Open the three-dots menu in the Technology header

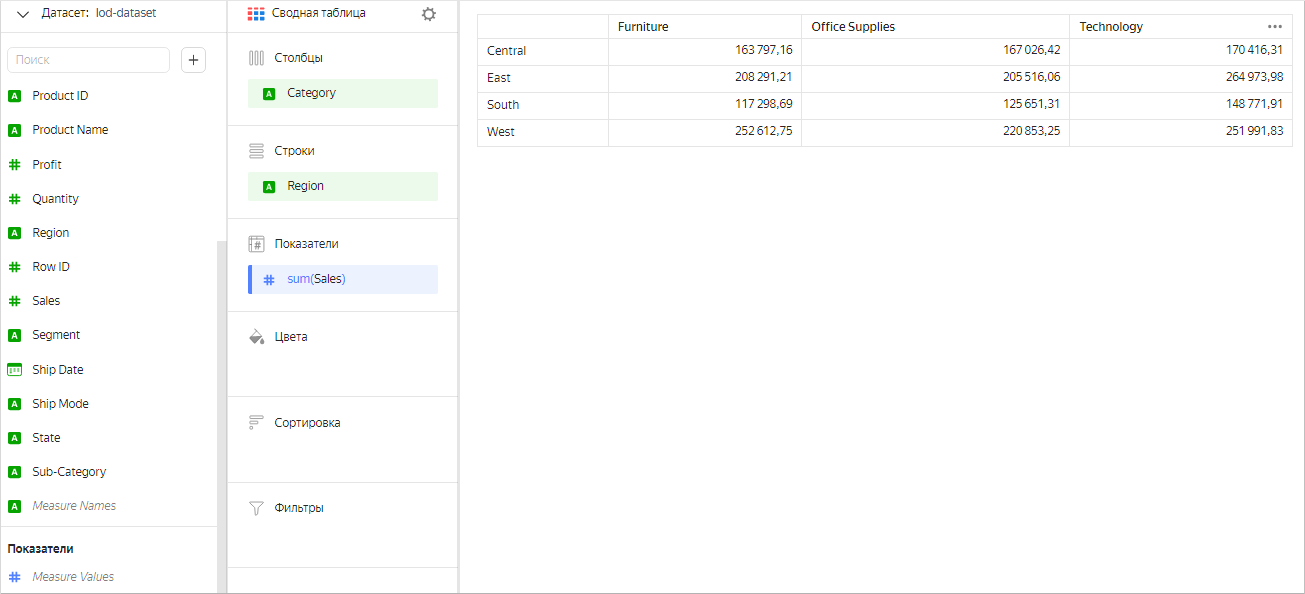(x=1274, y=27)
